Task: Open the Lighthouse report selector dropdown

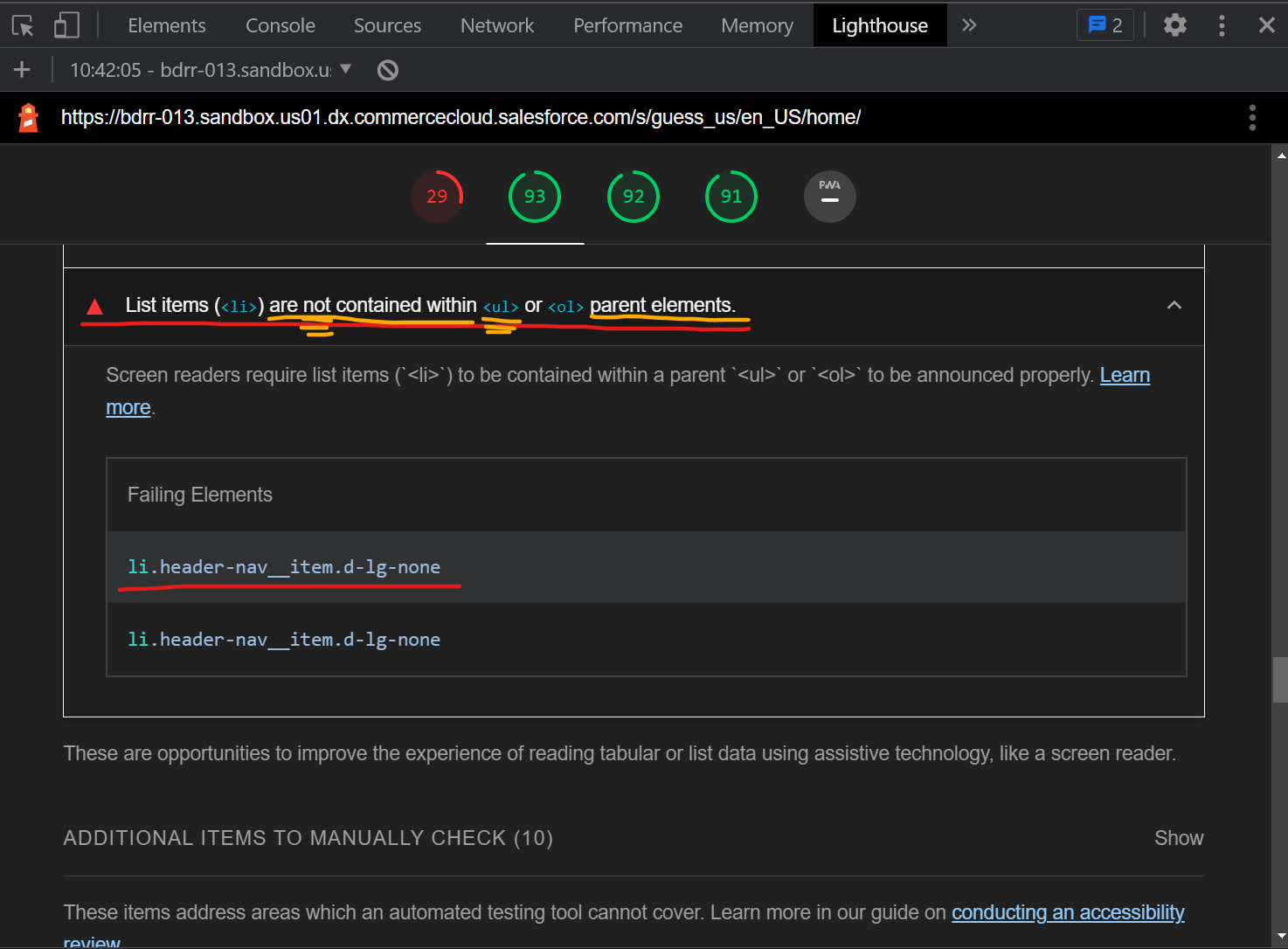Action: pyautogui.click(x=344, y=69)
